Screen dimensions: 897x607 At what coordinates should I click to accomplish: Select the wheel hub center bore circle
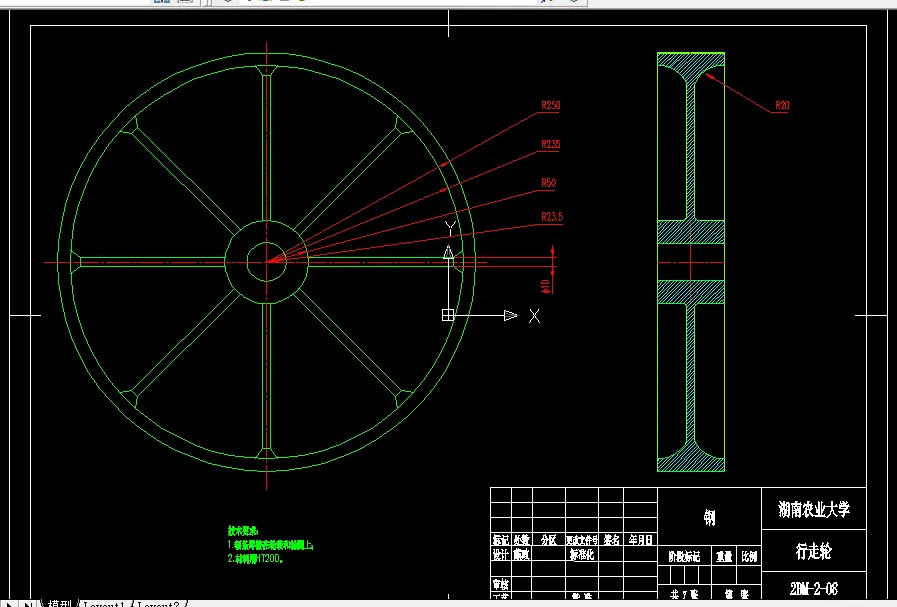coord(267,262)
